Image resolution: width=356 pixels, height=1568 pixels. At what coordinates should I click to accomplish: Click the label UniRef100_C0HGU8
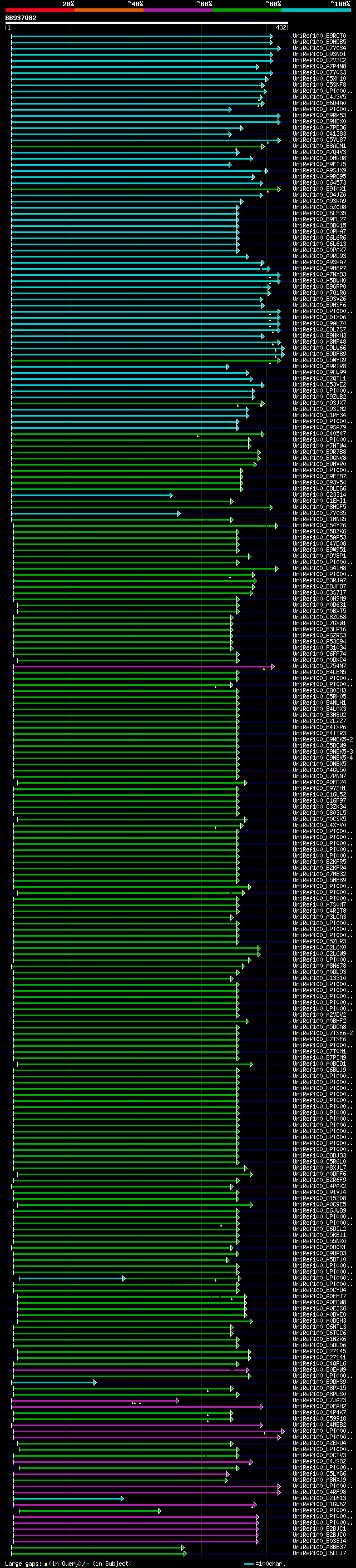tap(319, 159)
